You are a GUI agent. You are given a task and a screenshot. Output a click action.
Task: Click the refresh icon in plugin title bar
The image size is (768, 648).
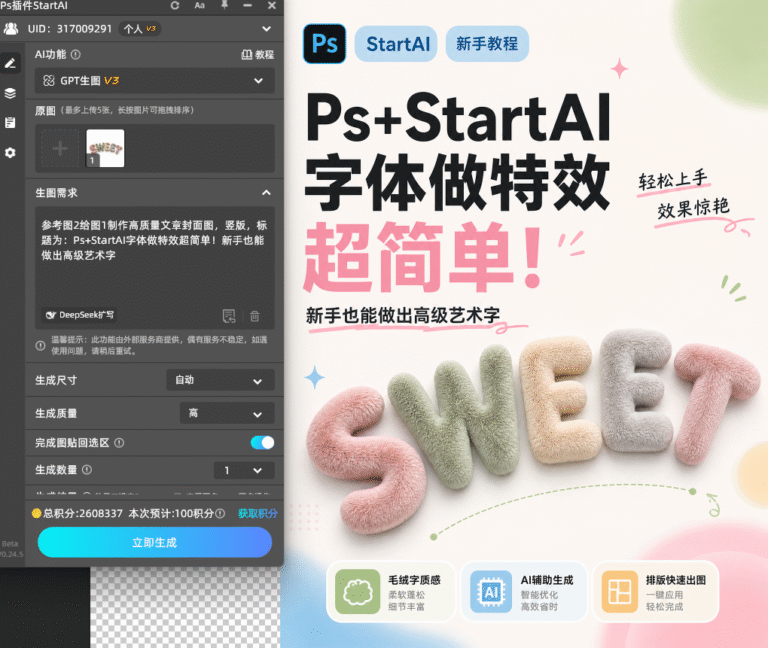coord(175,5)
